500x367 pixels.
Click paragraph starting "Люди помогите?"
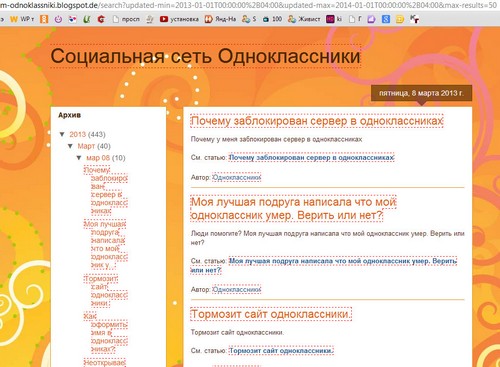[327, 238]
